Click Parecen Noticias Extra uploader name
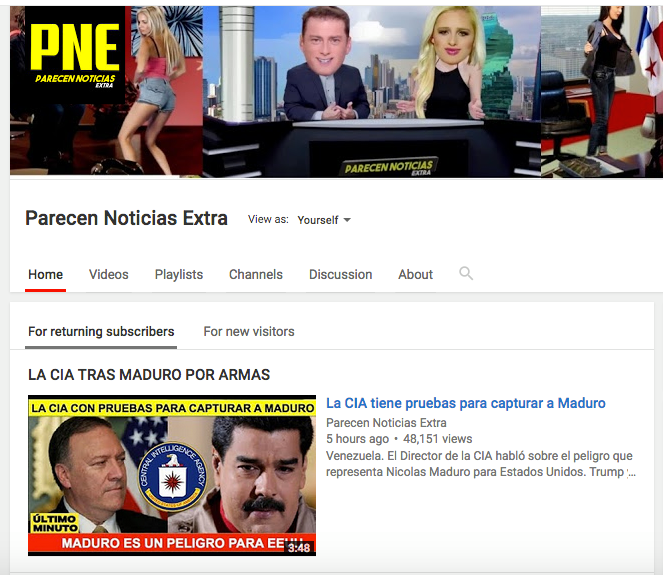The width and height of the screenshot is (663, 575). click(386, 422)
